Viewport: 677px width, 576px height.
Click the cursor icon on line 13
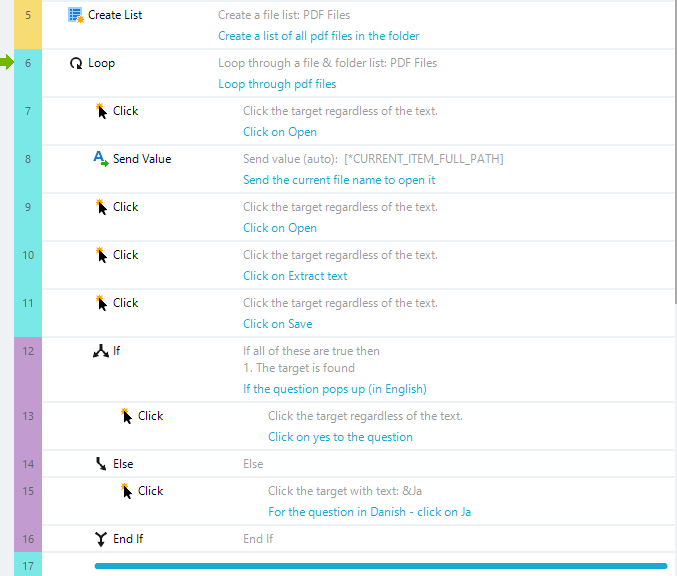click(126, 416)
